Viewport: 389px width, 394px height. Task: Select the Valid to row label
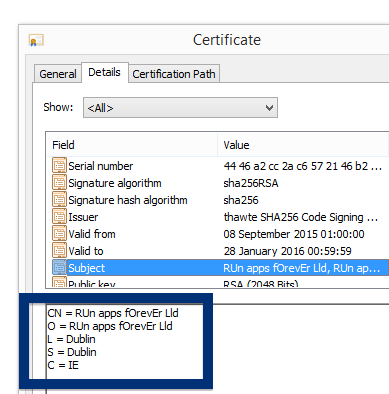coord(86,251)
